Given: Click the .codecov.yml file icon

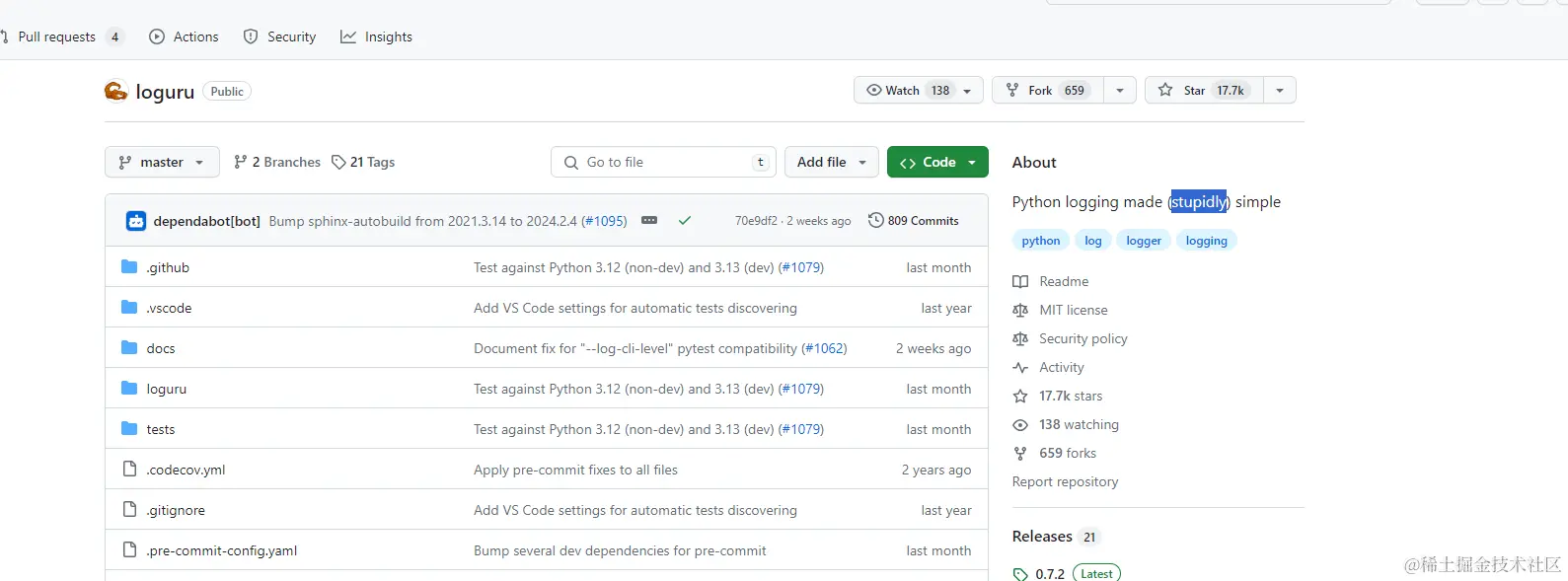Looking at the screenshot, I should tap(129, 470).
